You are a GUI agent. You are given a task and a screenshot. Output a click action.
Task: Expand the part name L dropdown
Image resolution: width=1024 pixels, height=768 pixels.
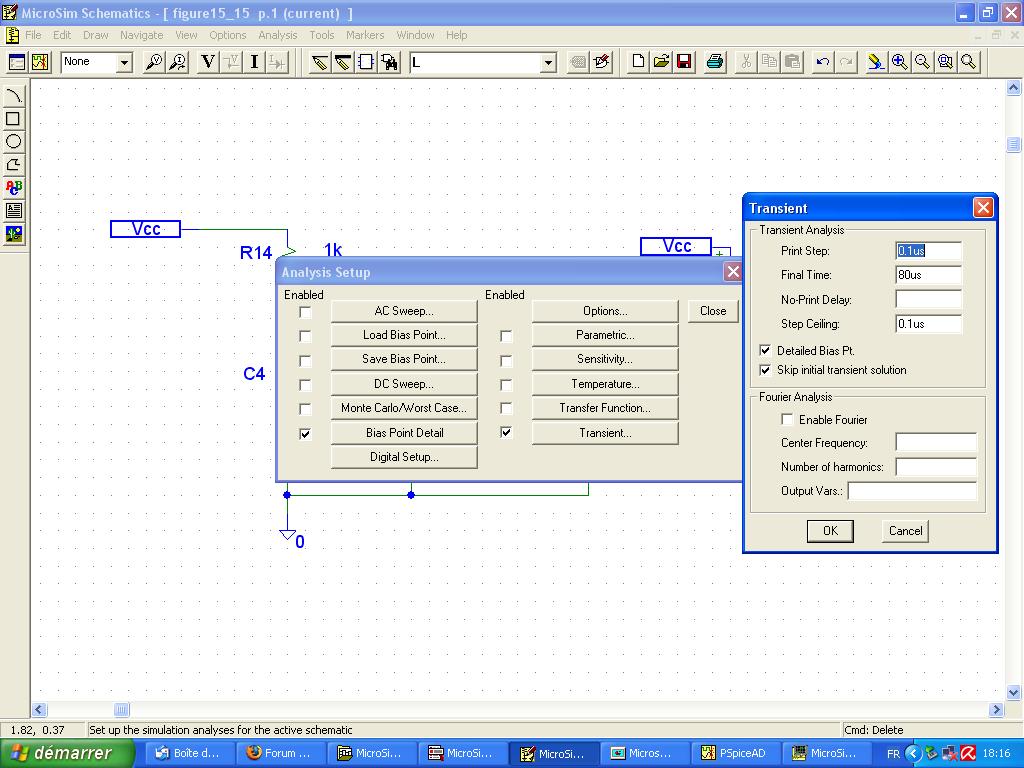[x=549, y=63]
